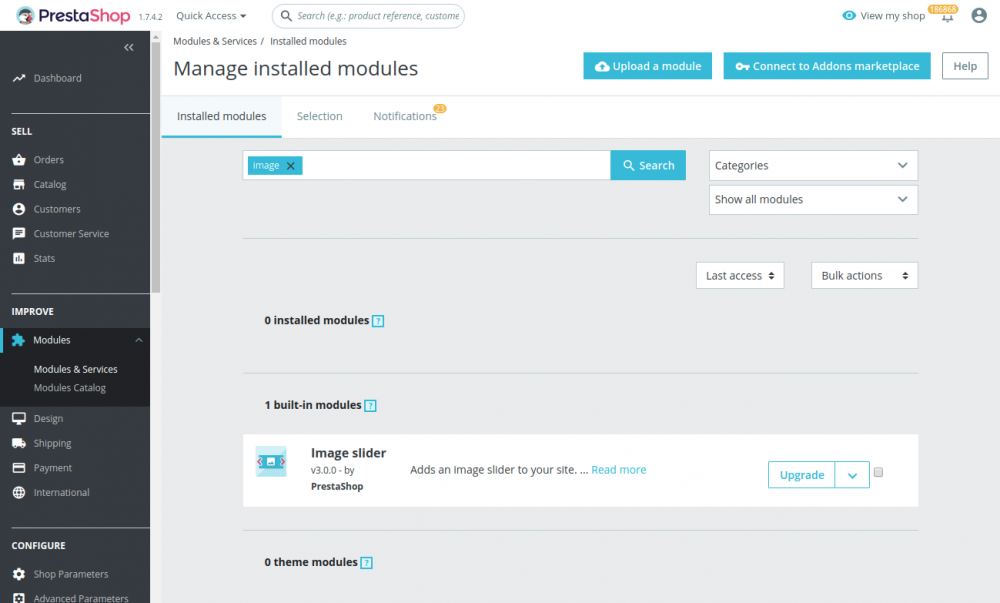
Task: Click Upload a module button
Action: click(x=646, y=66)
